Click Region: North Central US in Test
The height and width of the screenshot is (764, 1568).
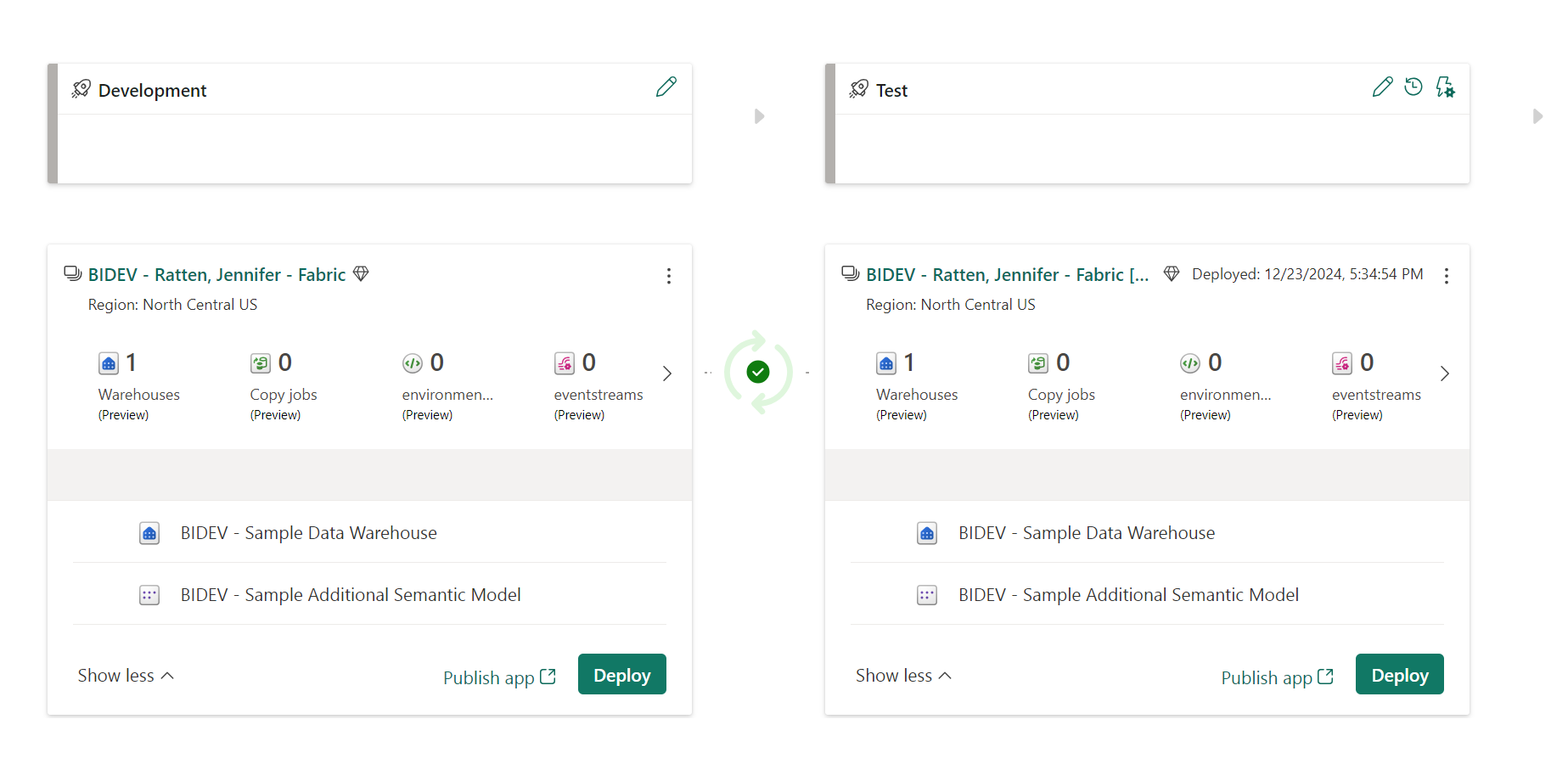[x=951, y=305]
